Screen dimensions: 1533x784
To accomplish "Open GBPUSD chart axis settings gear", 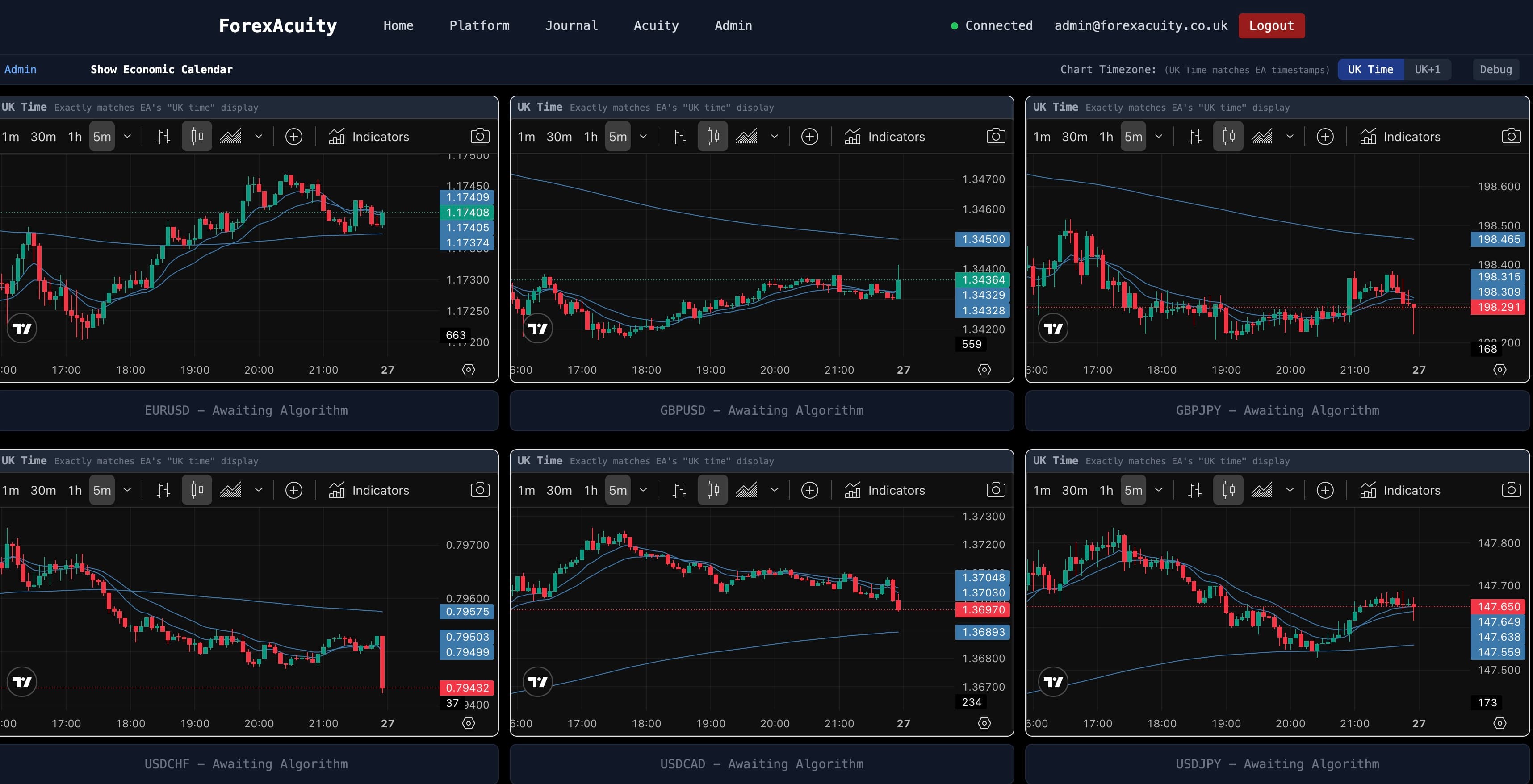I will 984,369.
